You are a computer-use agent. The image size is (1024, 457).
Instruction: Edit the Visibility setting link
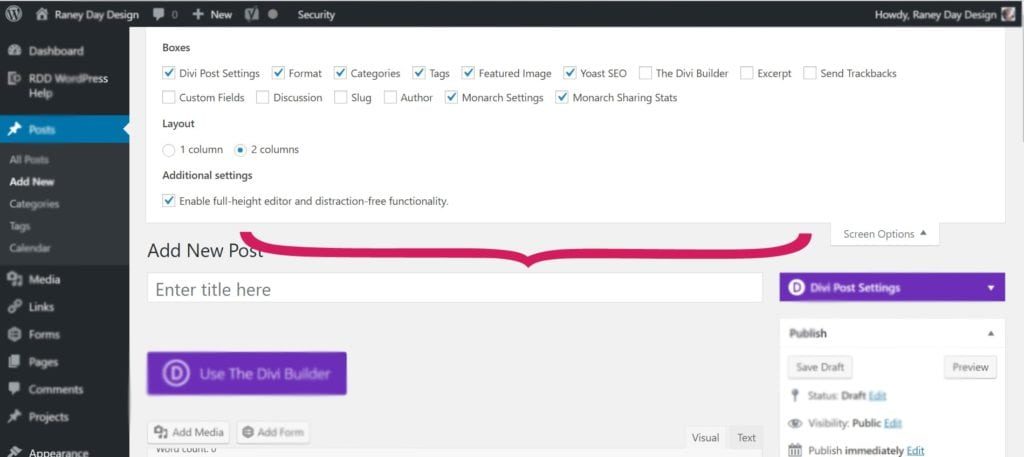tap(893, 423)
